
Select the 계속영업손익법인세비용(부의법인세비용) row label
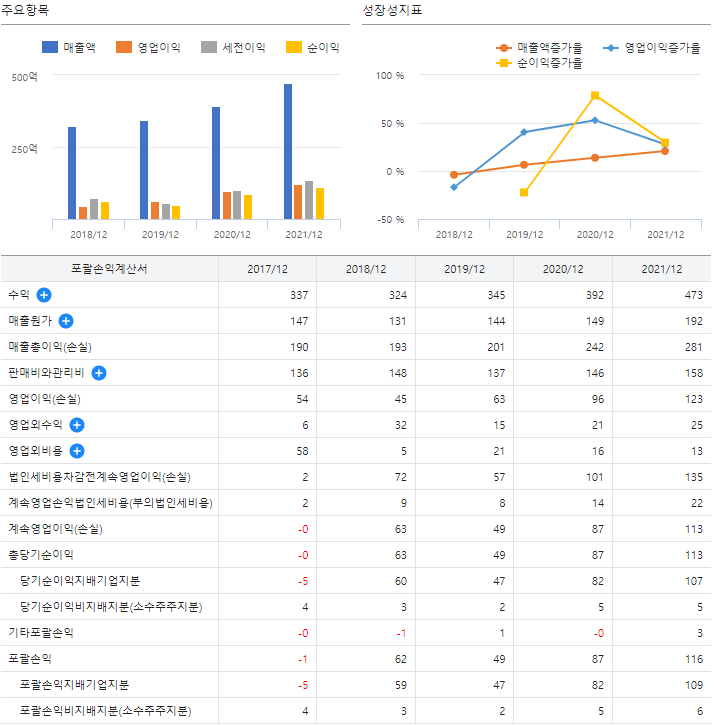click(x=111, y=503)
